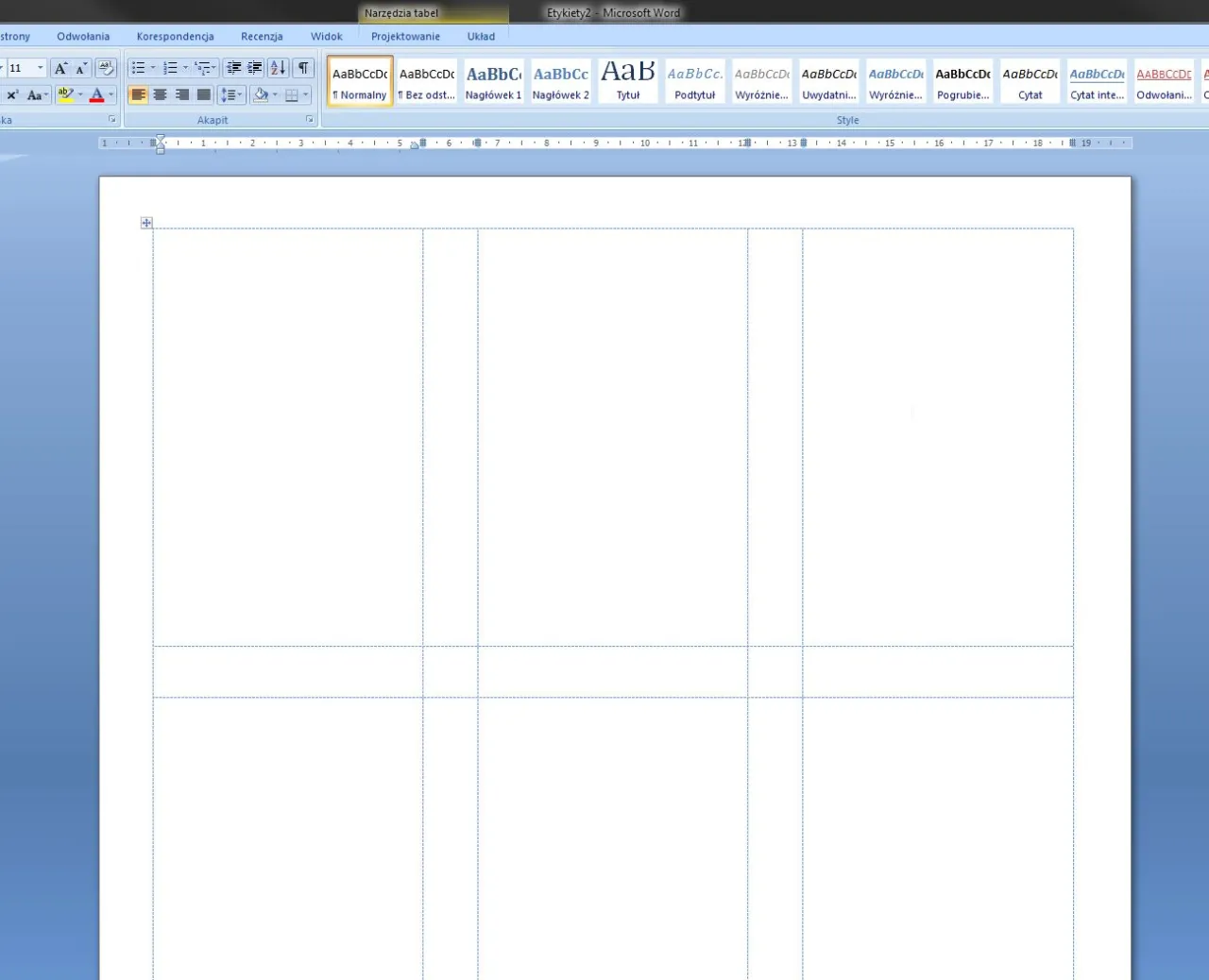
Task: Click the table move handle
Action: pyautogui.click(x=146, y=223)
